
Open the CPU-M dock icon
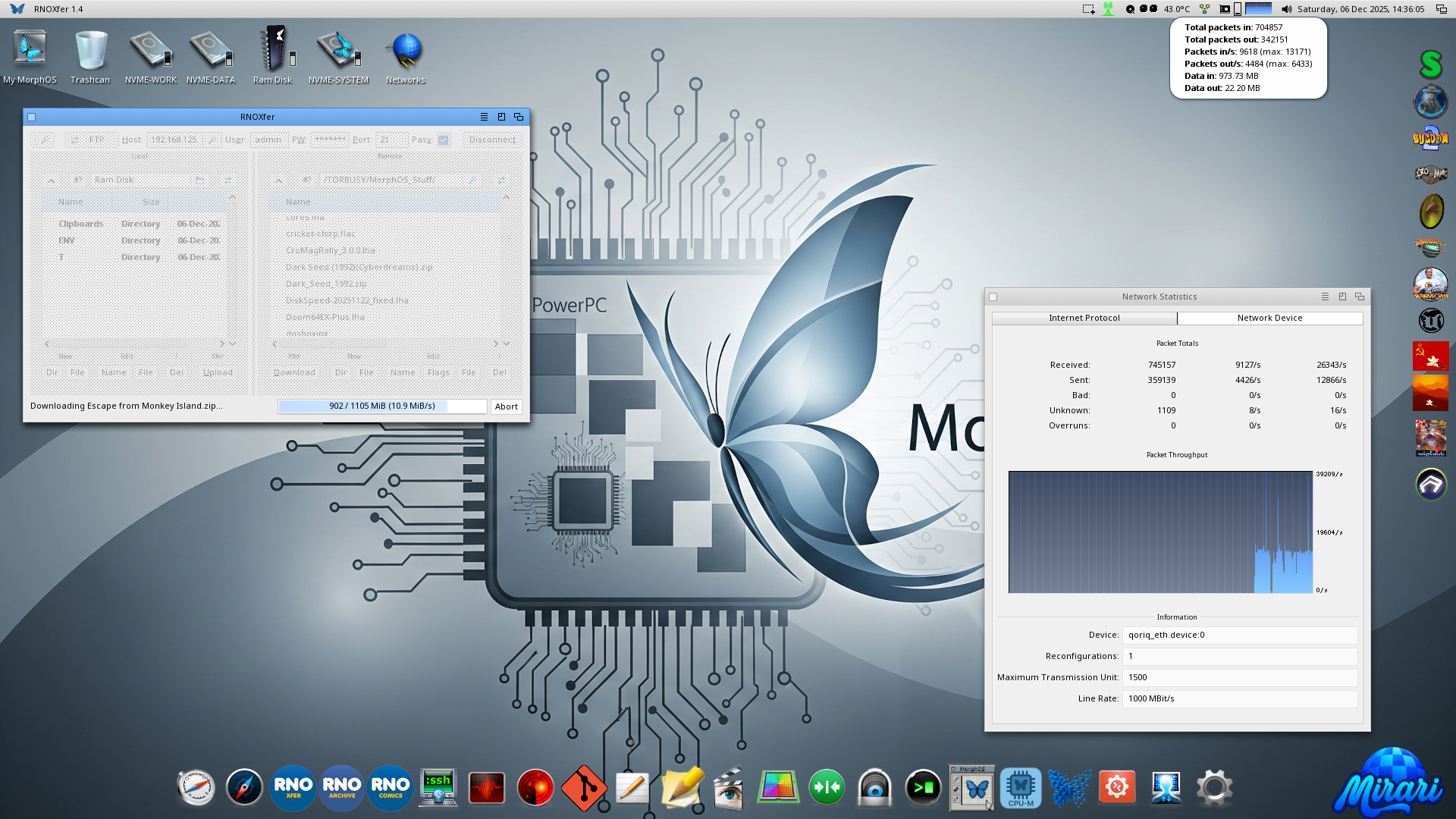1020,788
